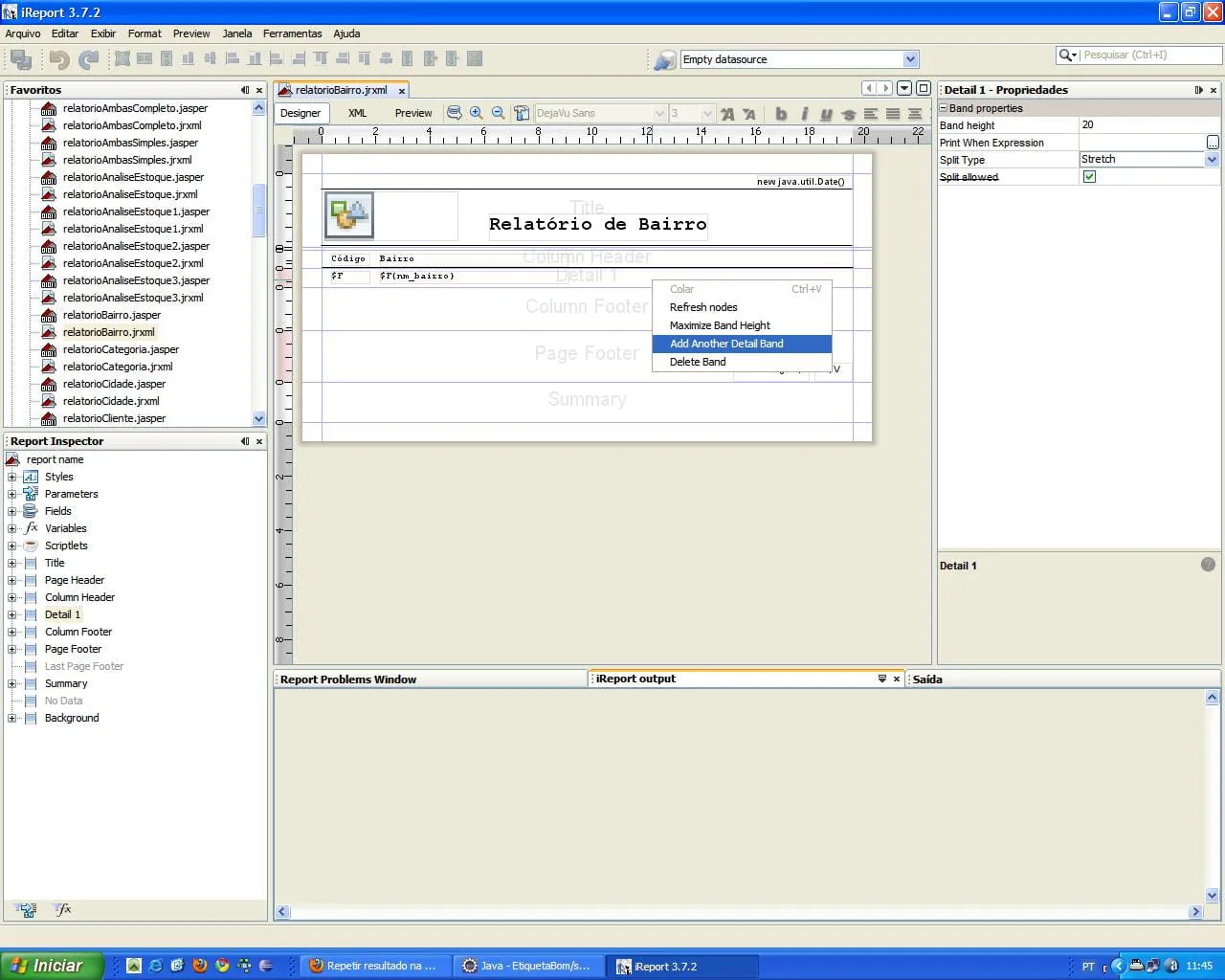This screenshot has width=1225, height=980.
Task: Click the Print When Expression ellipsis button
Action: click(1213, 143)
